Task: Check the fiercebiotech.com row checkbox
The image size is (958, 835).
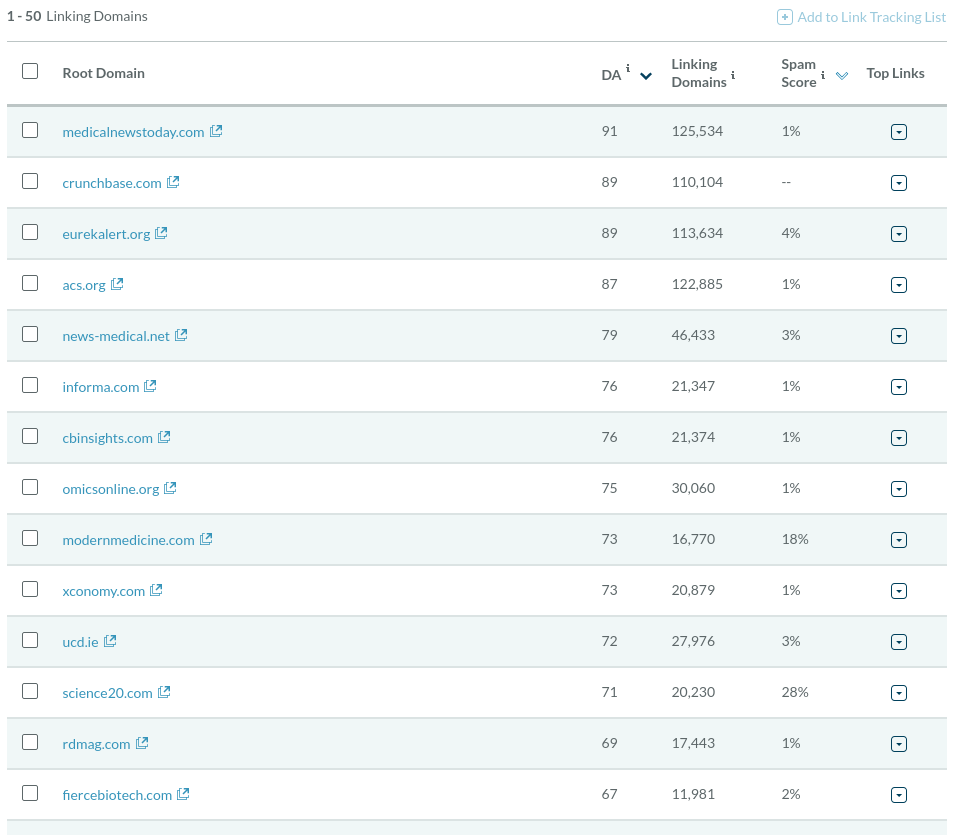Action: coord(30,793)
